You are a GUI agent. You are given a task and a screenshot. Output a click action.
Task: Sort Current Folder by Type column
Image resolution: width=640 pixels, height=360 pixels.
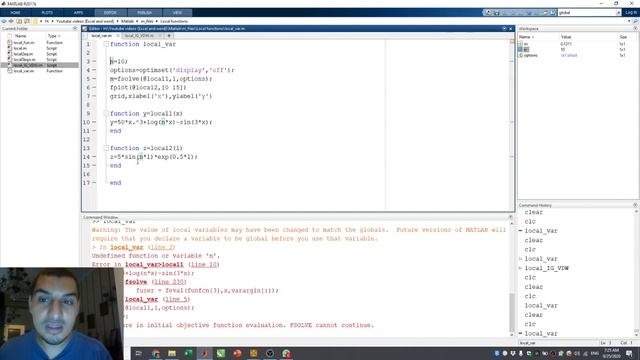(53, 36)
